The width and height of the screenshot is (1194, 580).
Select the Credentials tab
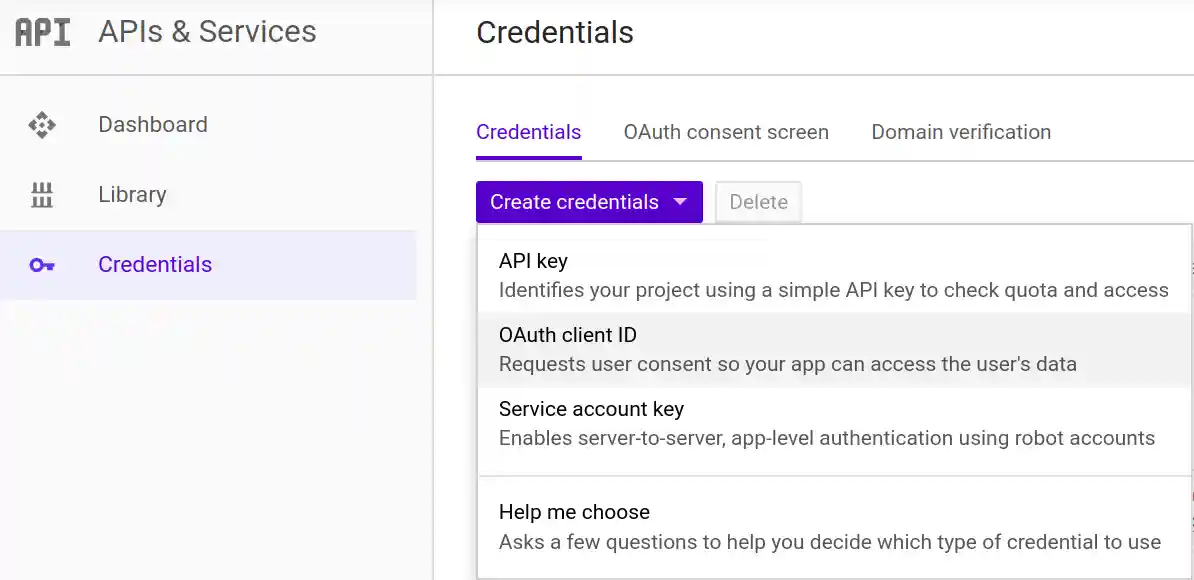pos(528,131)
